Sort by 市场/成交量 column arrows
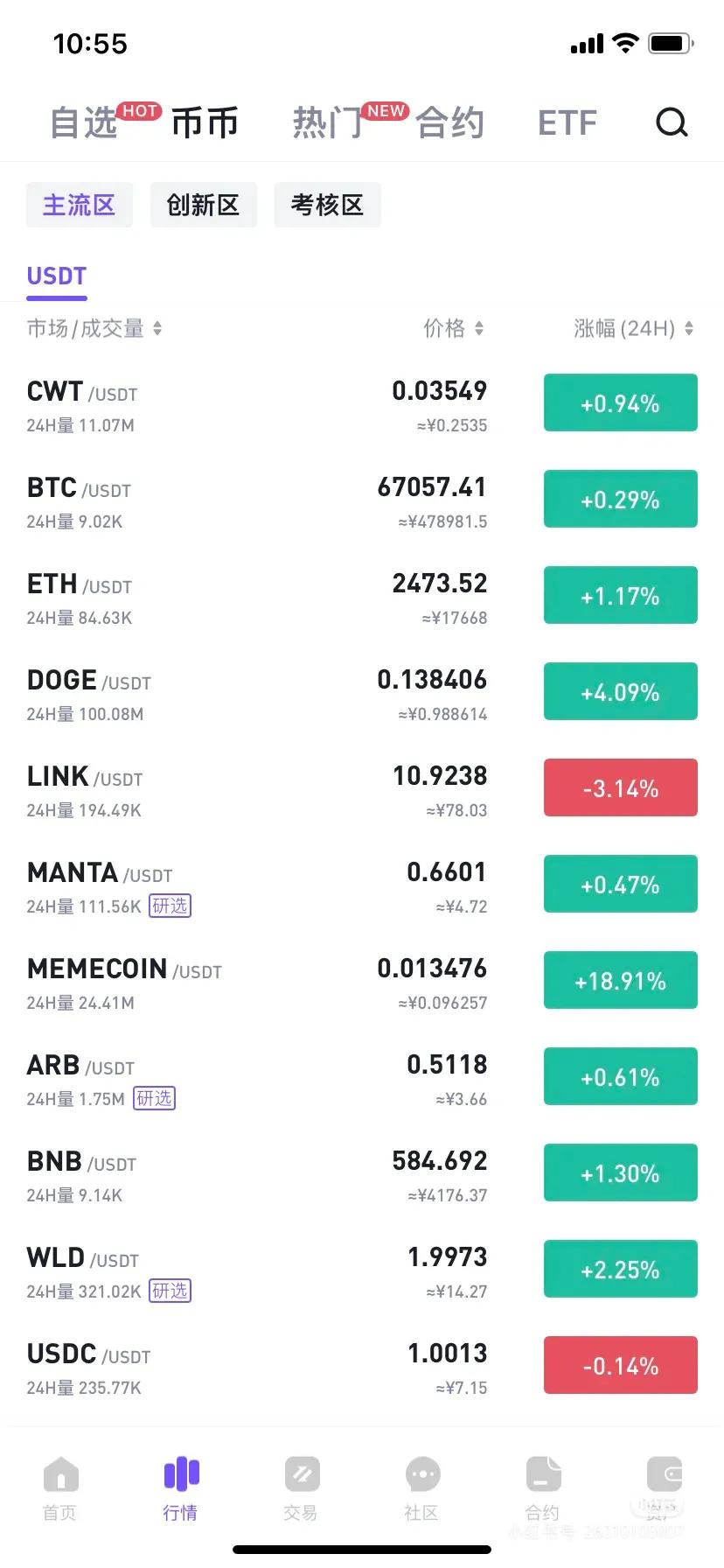The height and width of the screenshot is (1568, 724). [157, 328]
